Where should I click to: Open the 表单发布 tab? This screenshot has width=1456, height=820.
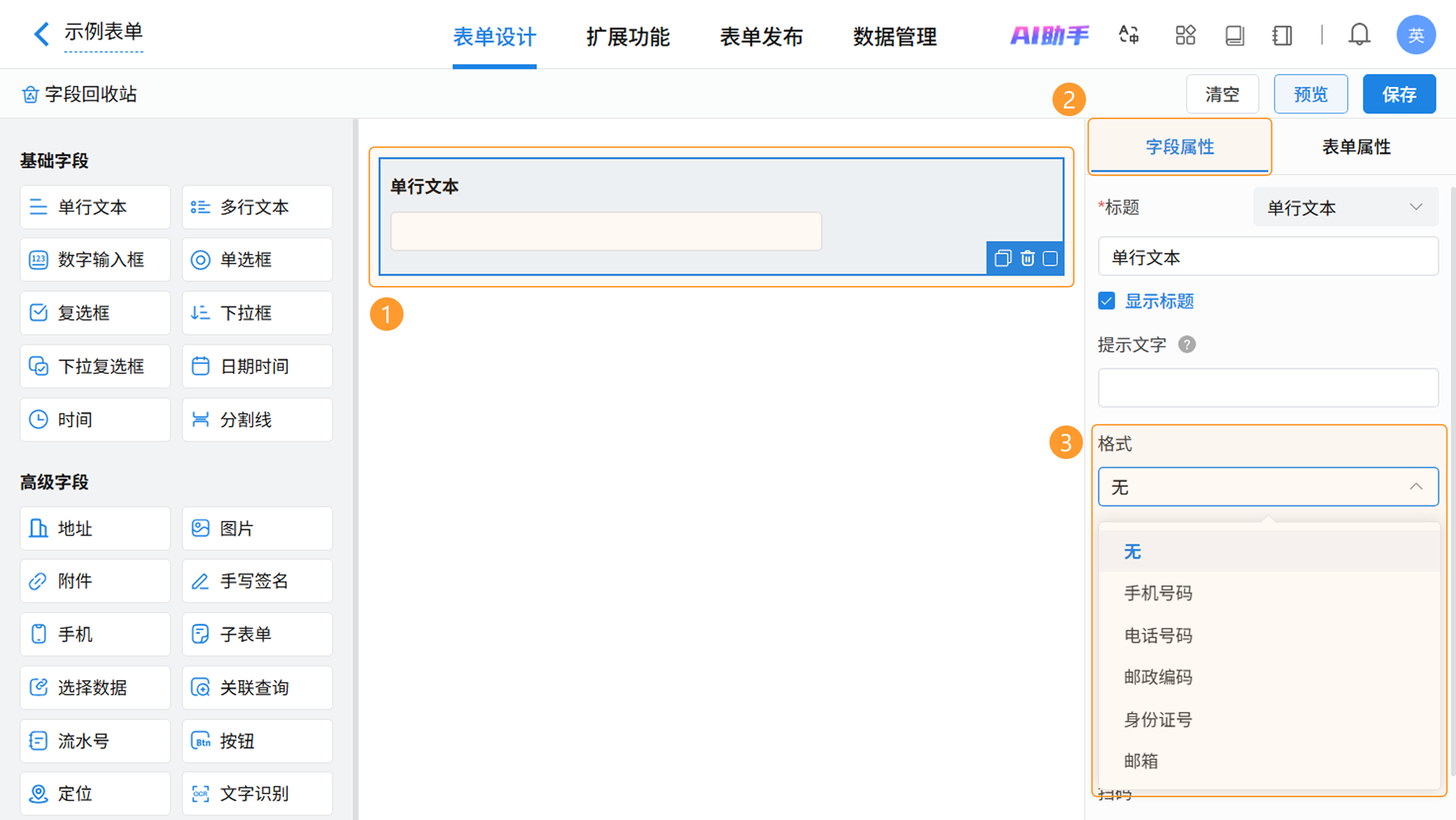761,37
